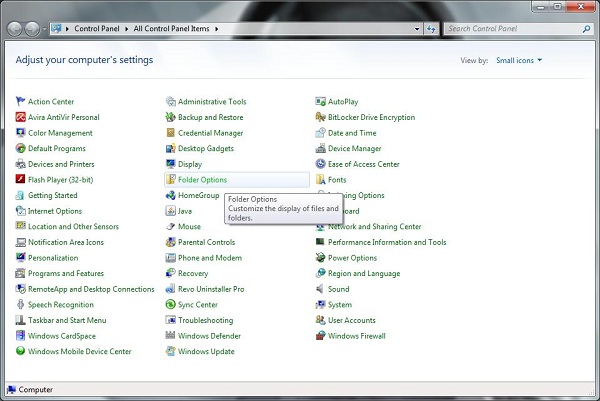600x401 pixels.
Task: Open the Action Center flag icon
Action: [x=20, y=102]
